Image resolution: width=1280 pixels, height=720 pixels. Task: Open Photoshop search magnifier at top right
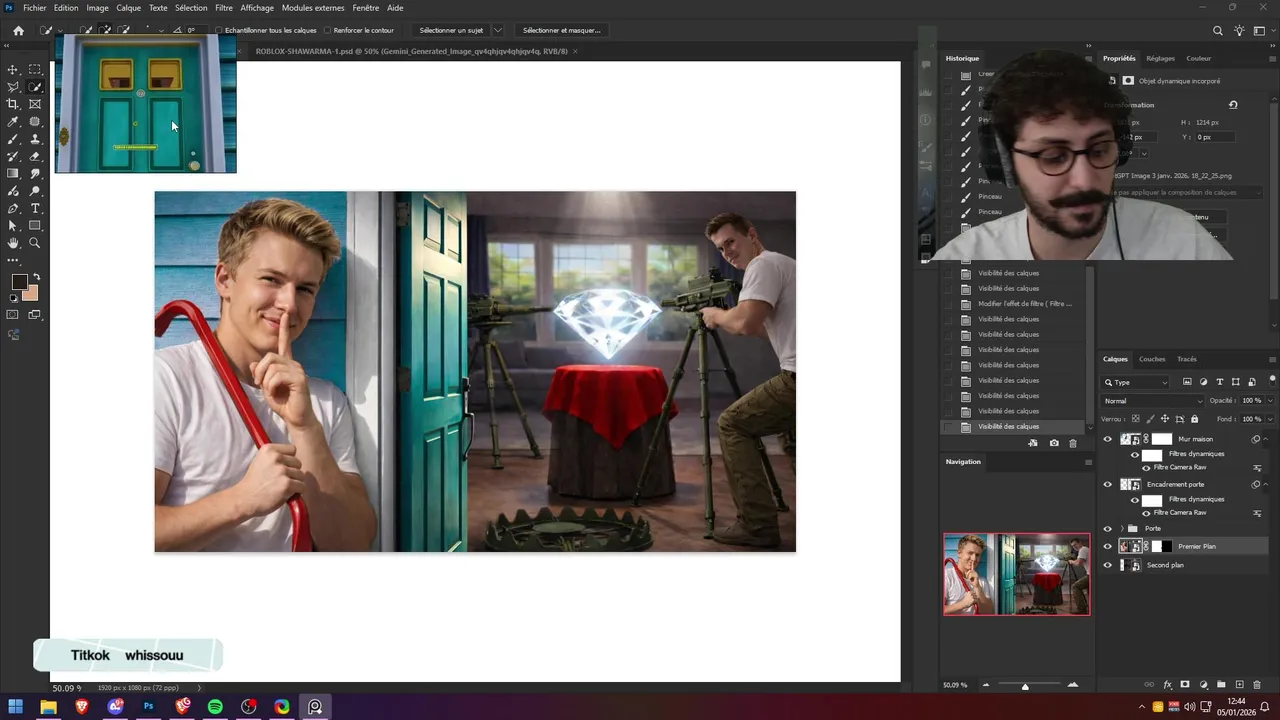[1217, 31]
